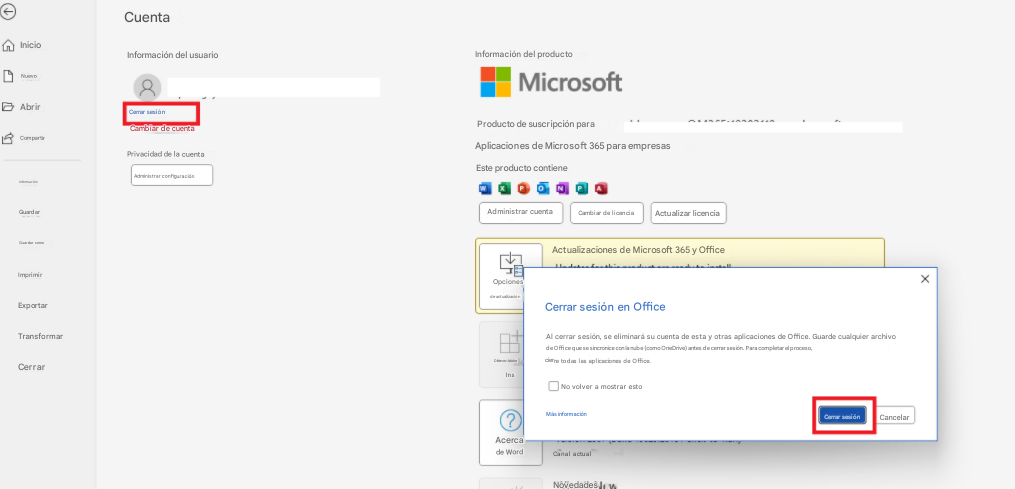
Task: Select Transformar in the sidebar
Action: coord(40,336)
